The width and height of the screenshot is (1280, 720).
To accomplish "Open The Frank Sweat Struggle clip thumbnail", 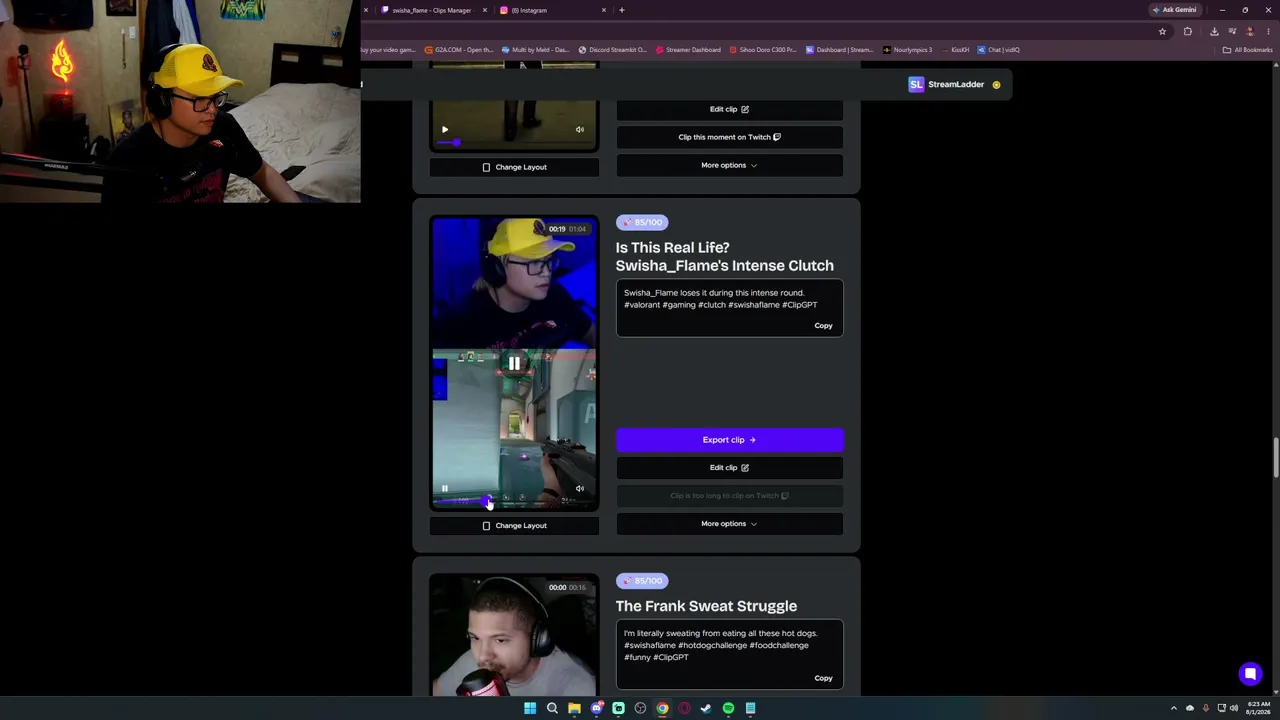I will coord(514,635).
